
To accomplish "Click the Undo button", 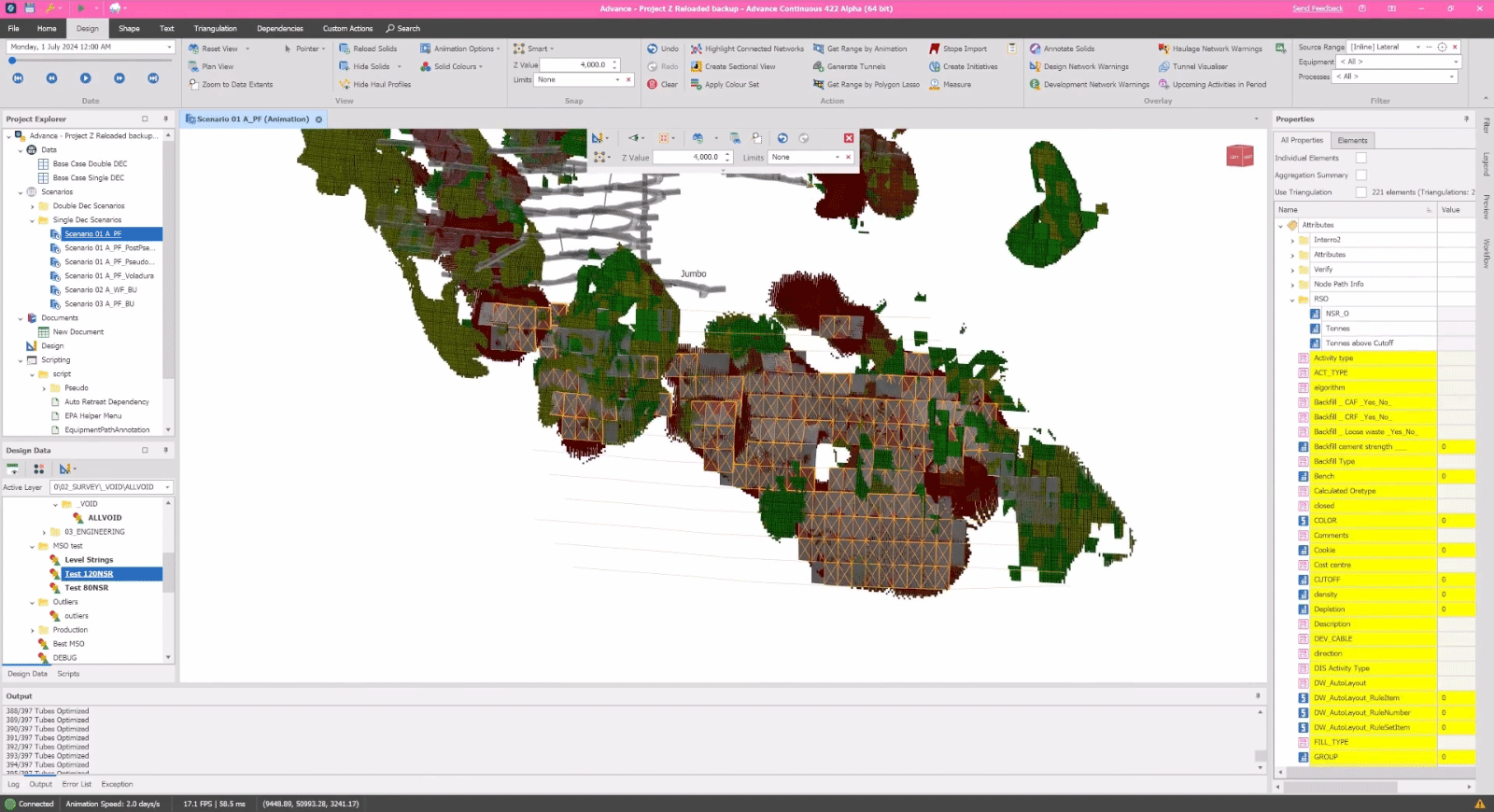I will pos(662,49).
